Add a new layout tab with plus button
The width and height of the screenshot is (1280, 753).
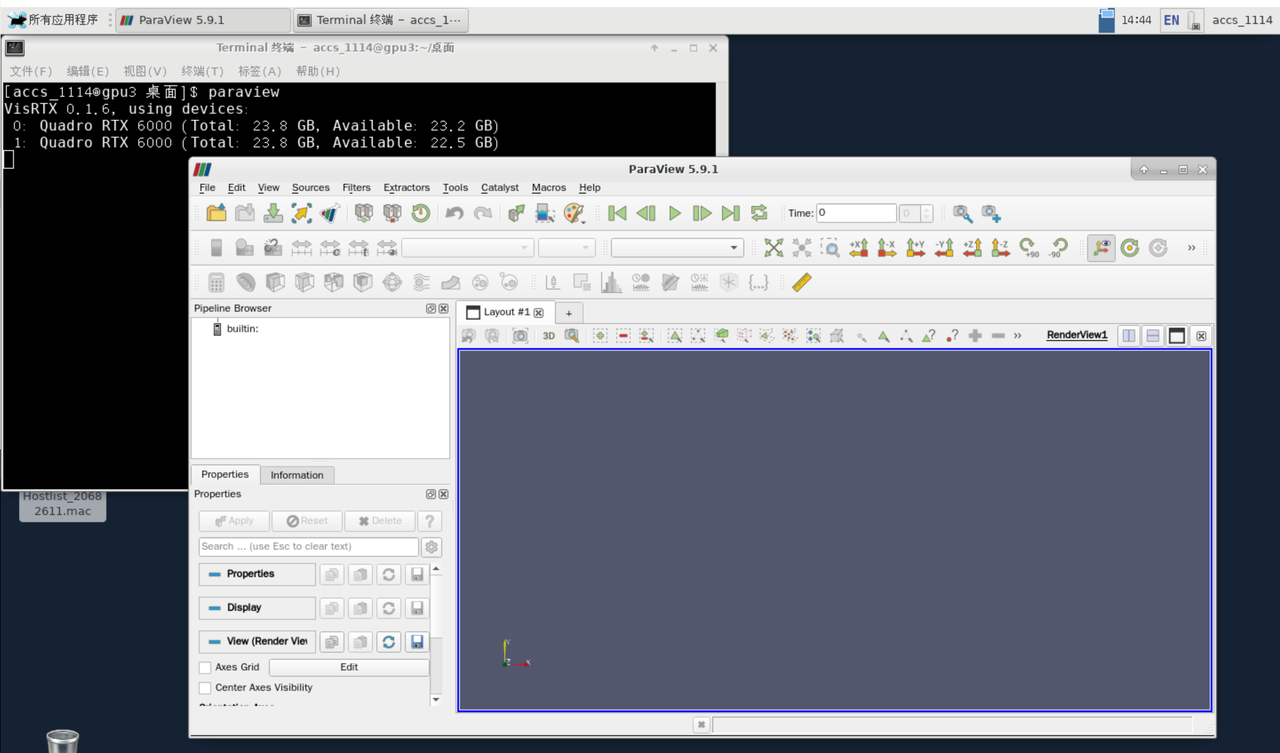coord(568,313)
